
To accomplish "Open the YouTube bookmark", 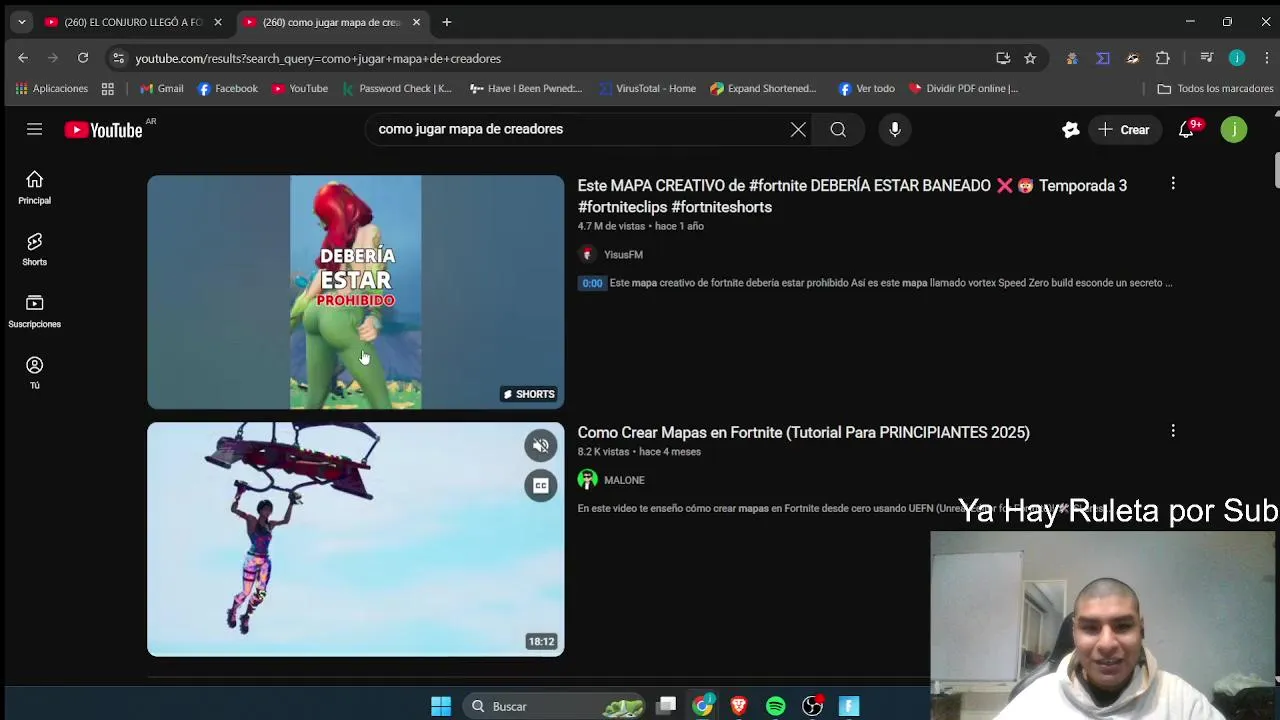I will point(300,88).
